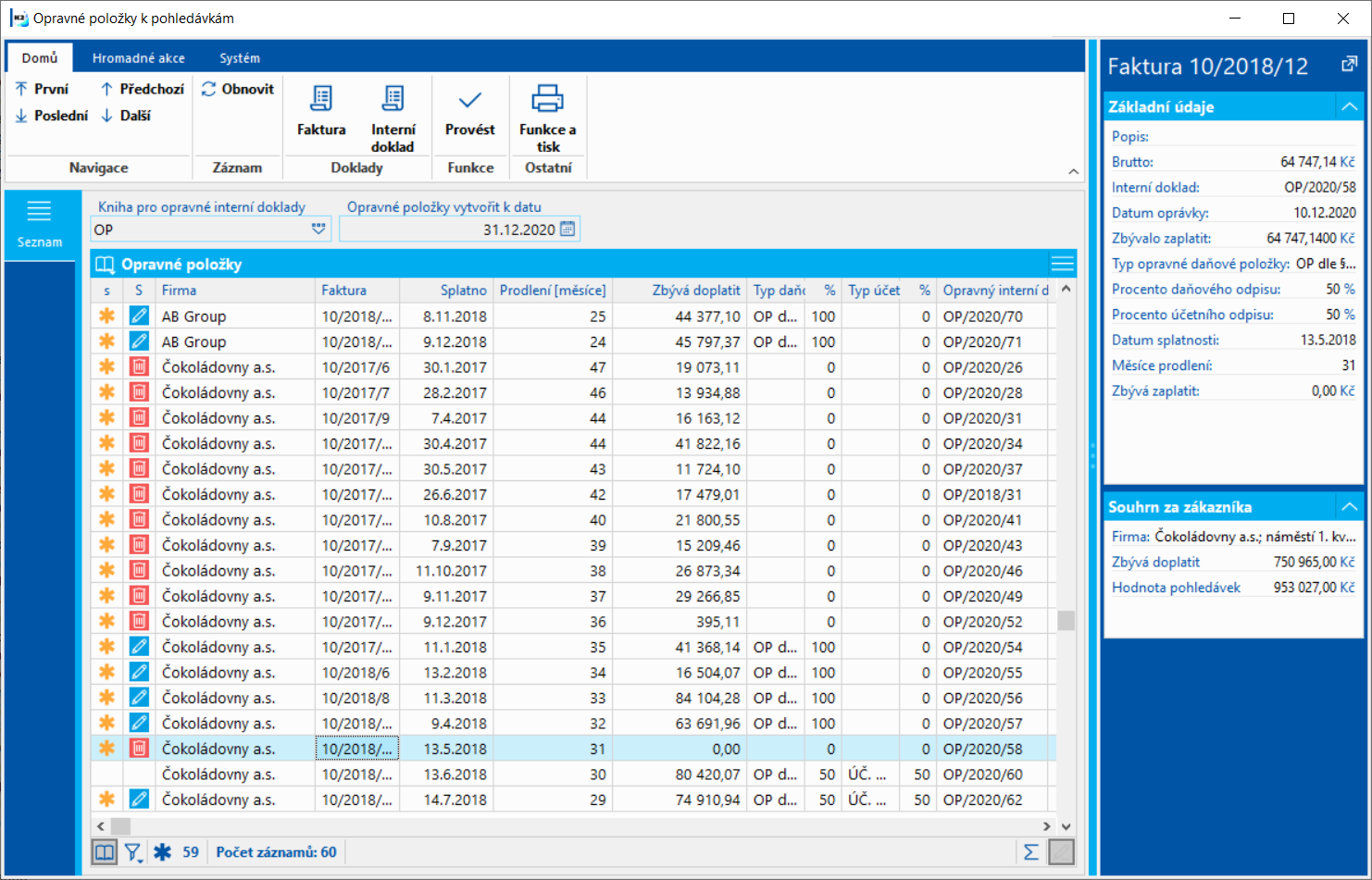
Task: Open Funkce a tisk printer menu
Action: (x=547, y=100)
